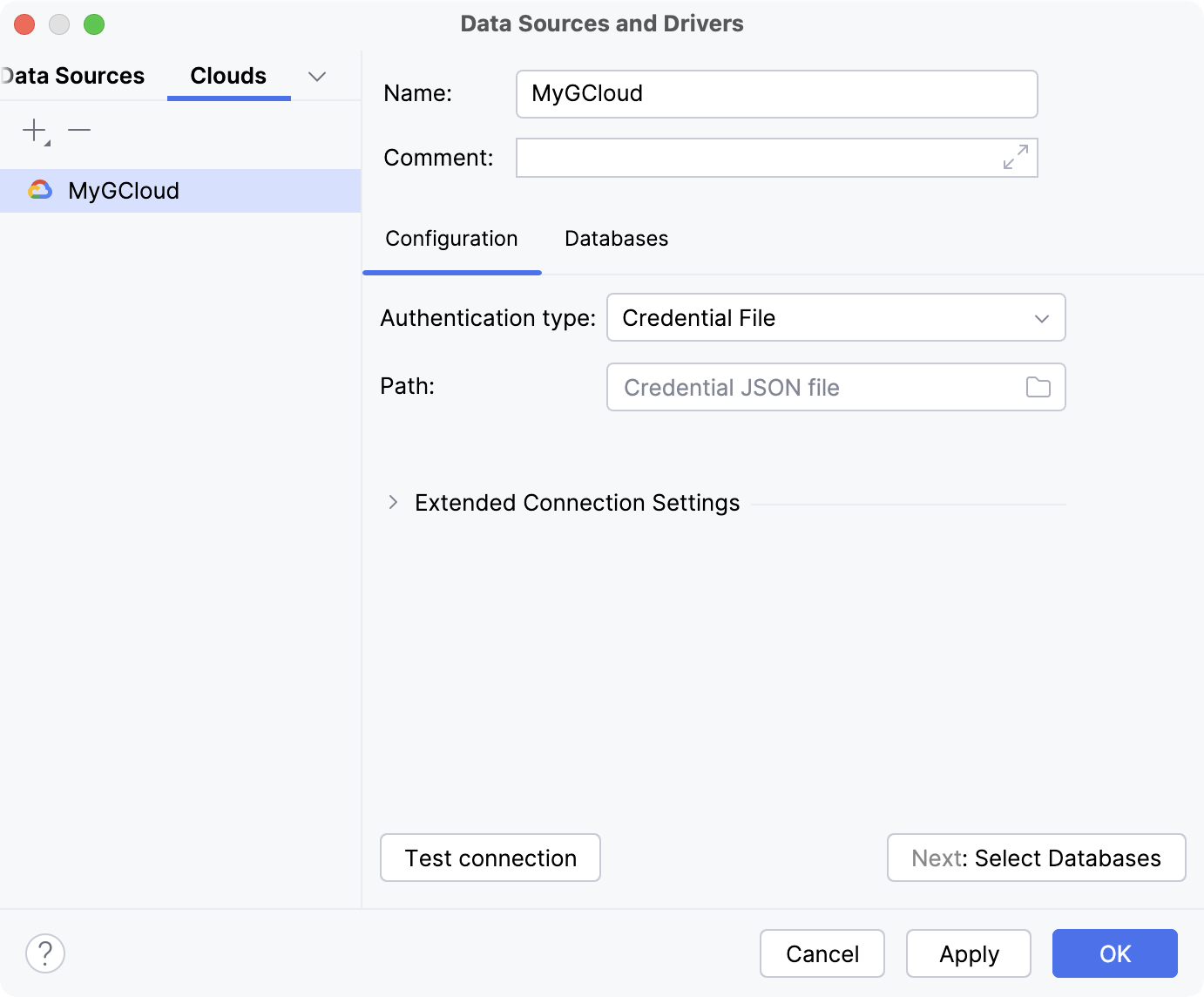
Task: Remove the selected data source
Action: point(79,131)
